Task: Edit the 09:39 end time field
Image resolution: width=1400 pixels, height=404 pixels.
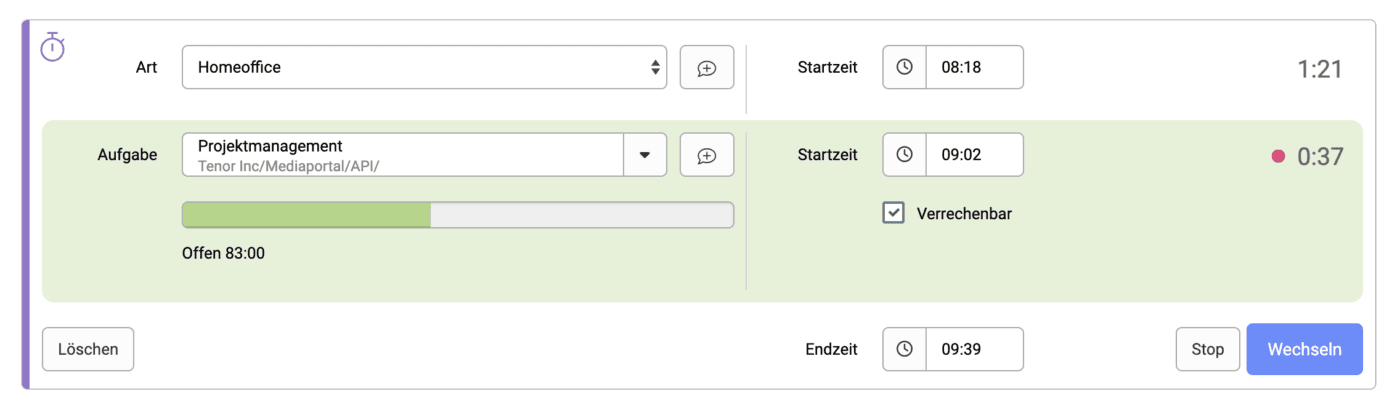Action: [x=973, y=349]
